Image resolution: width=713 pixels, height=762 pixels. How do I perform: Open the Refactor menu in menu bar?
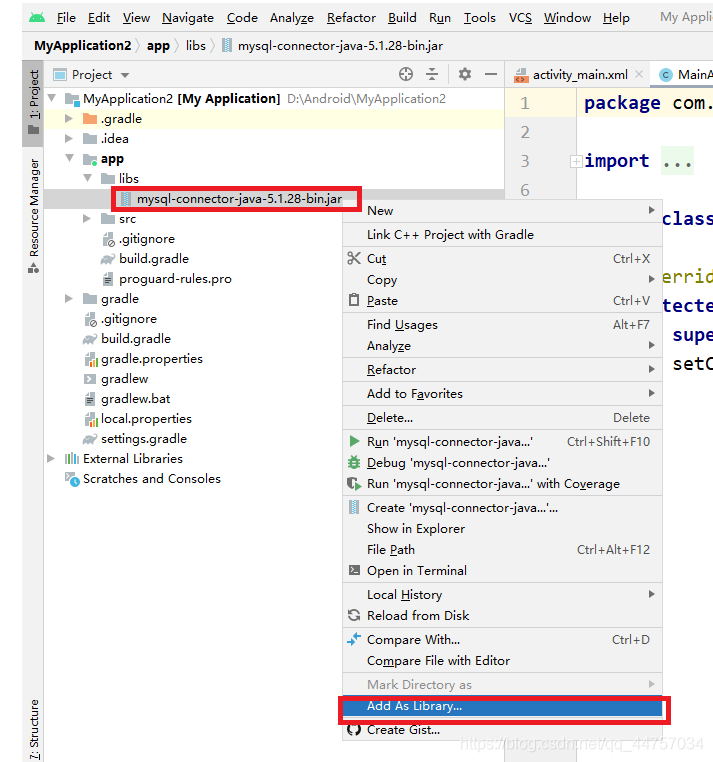[x=349, y=18]
